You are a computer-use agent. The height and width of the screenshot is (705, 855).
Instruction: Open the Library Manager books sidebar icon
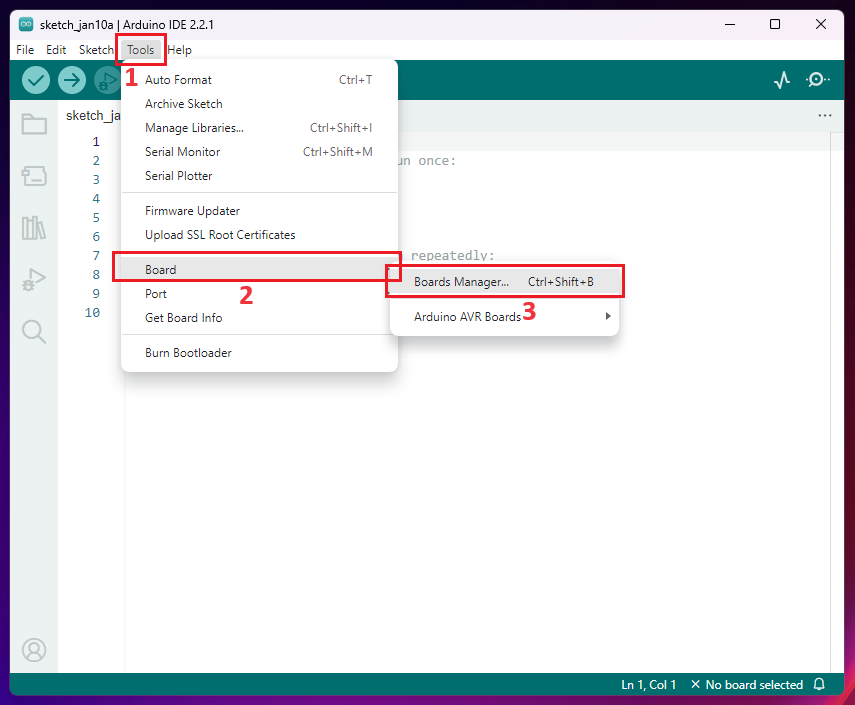click(x=34, y=228)
